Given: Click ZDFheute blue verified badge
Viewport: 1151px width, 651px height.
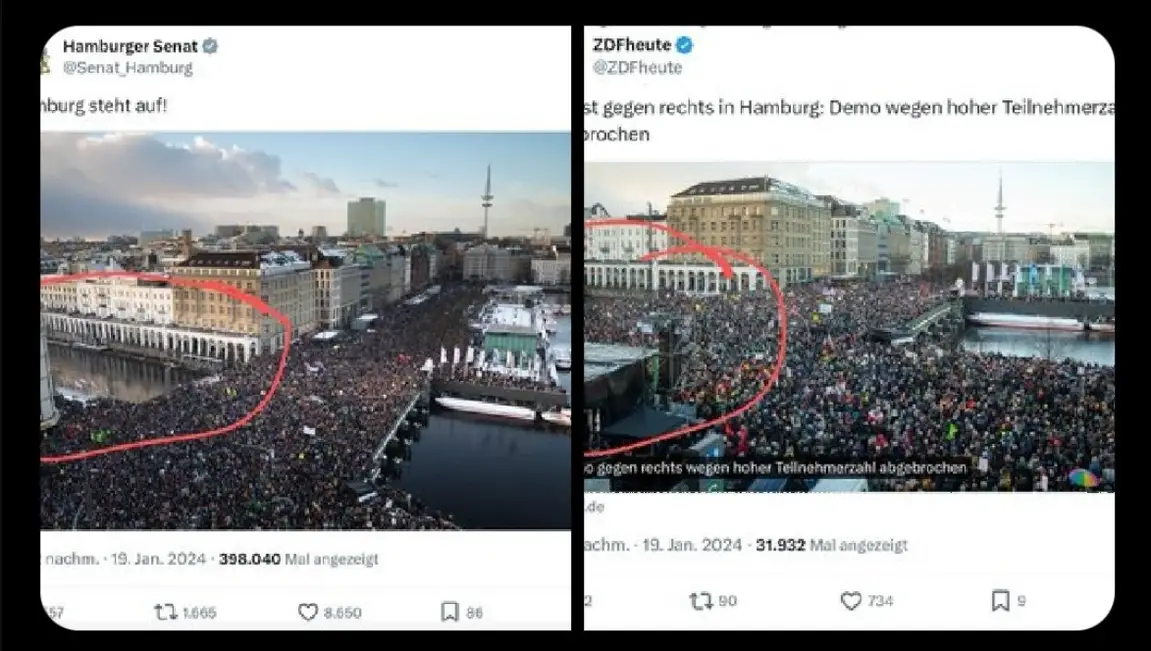Looking at the screenshot, I should tap(684, 45).
